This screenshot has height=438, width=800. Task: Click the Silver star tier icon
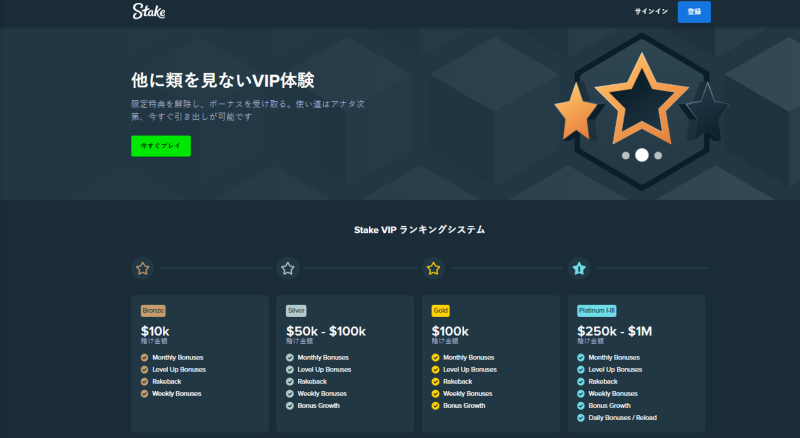[x=288, y=268]
